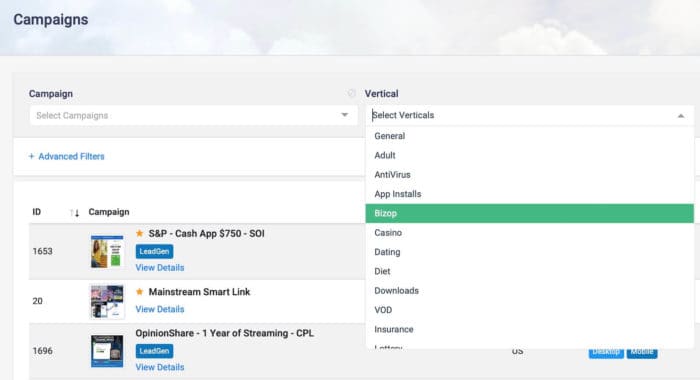The height and width of the screenshot is (380, 700).
Task: Click the Campaign column header
Action: pyautogui.click(x=109, y=212)
